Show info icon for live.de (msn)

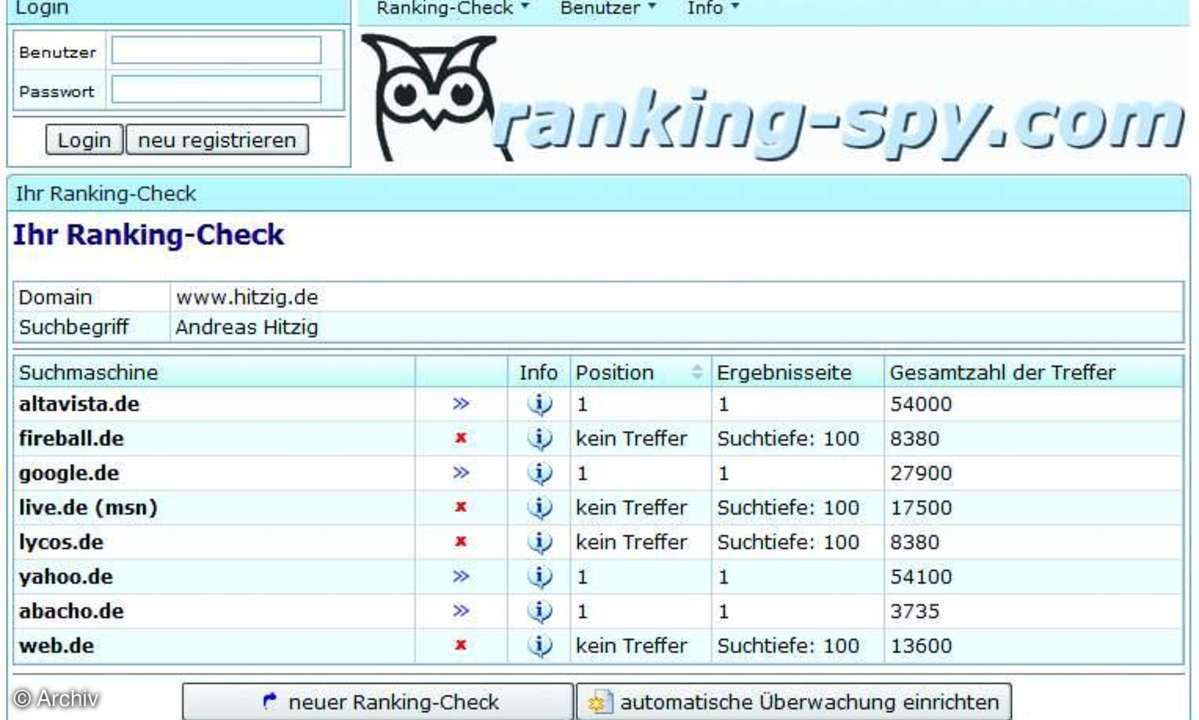coord(540,507)
